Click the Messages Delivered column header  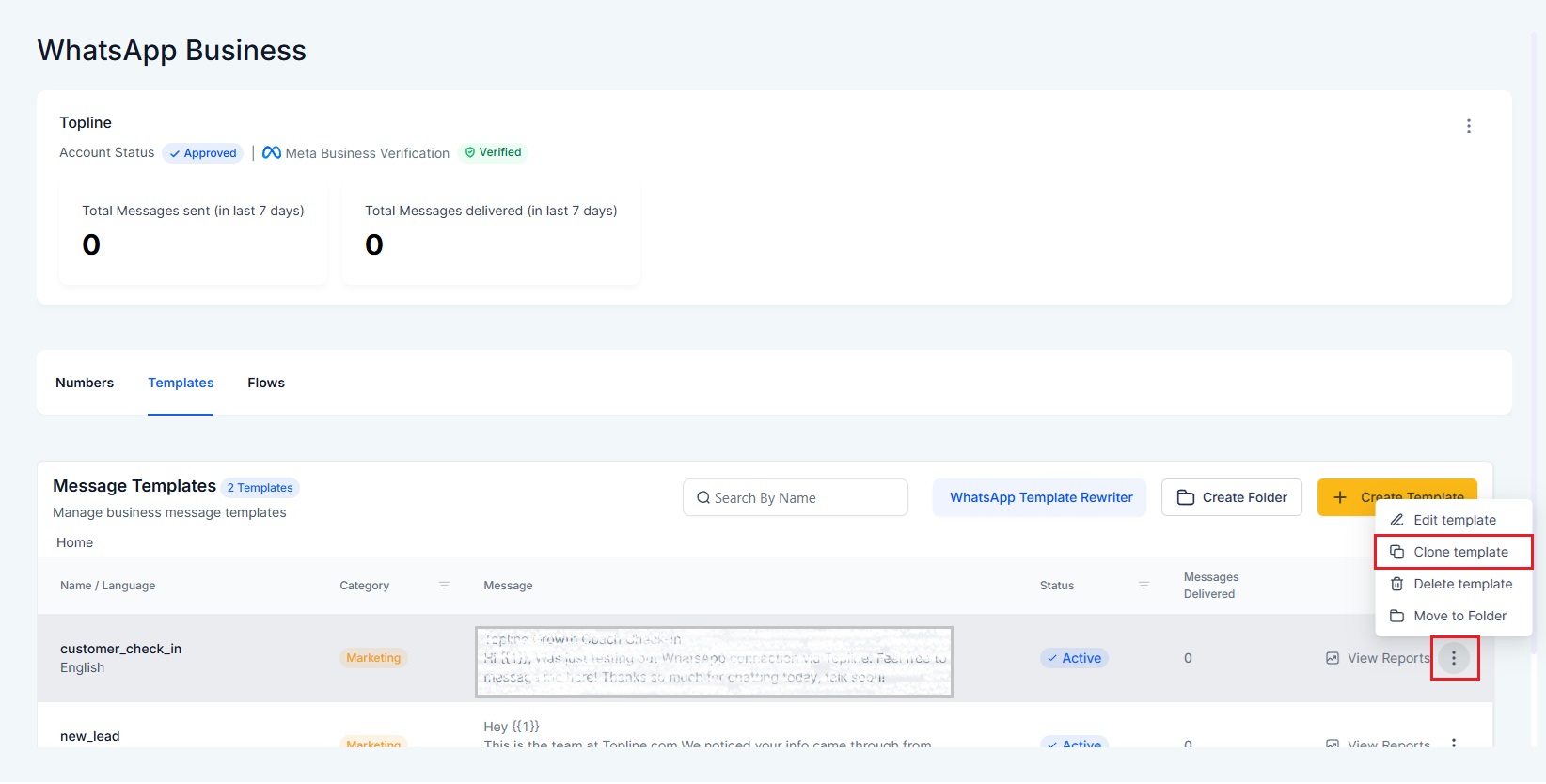(x=1211, y=586)
